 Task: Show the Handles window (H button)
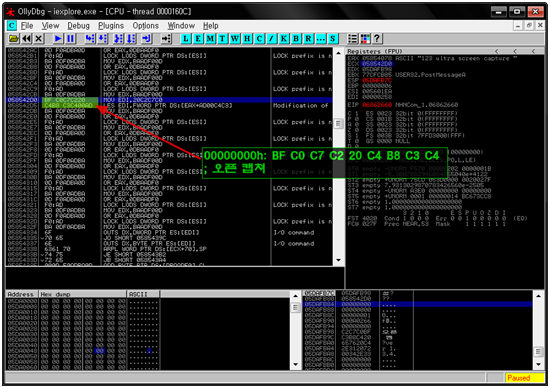pos(247,39)
